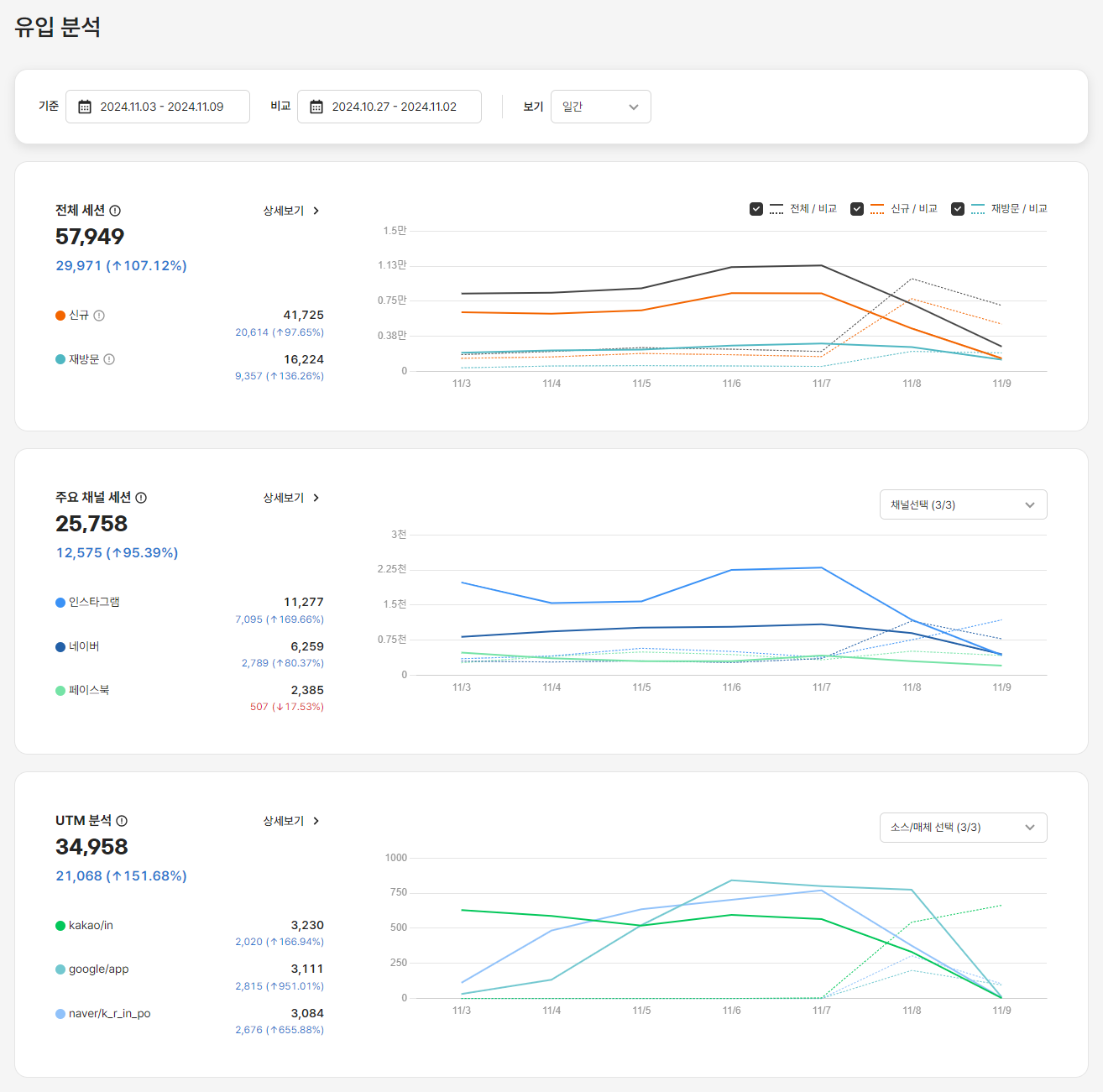1103x1092 pixels.
Task: Click the calendar icon in 비교 date field
Action: point(316,107)
